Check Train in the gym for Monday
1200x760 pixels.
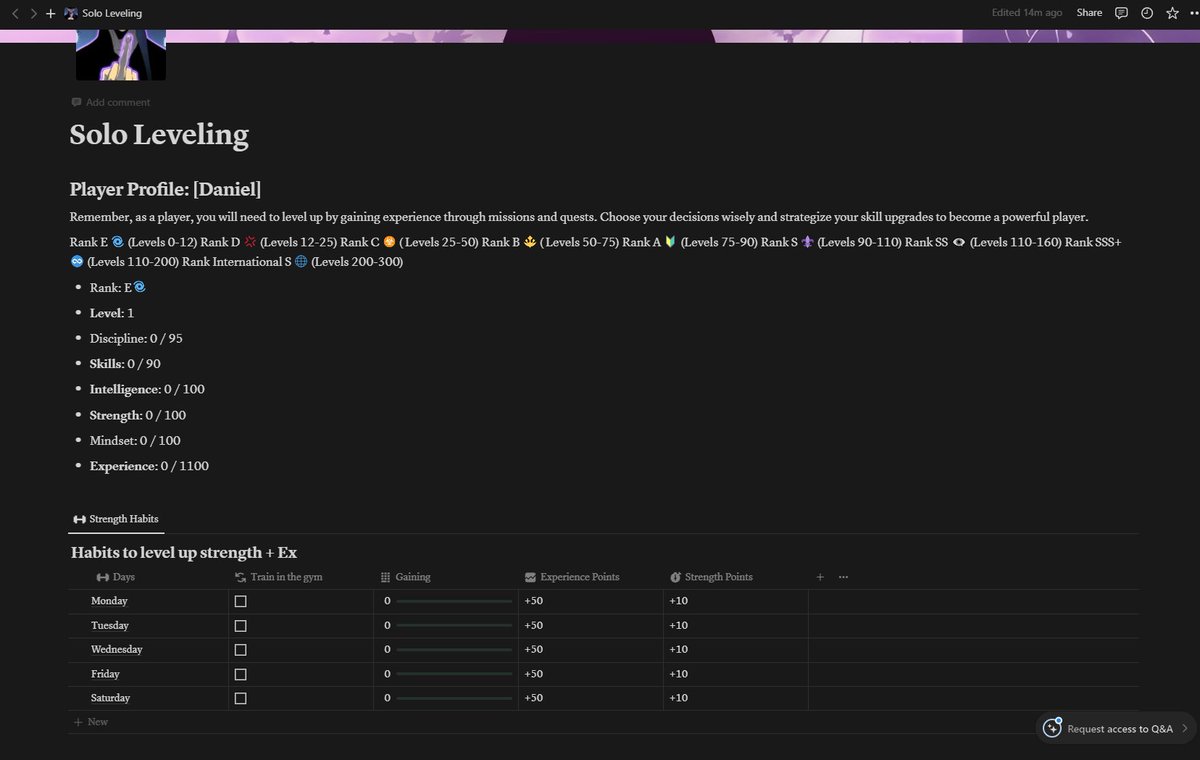point(240,601)
